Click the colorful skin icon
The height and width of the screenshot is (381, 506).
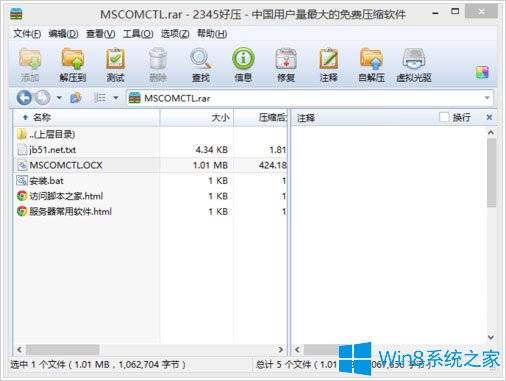tap(482, 72)
